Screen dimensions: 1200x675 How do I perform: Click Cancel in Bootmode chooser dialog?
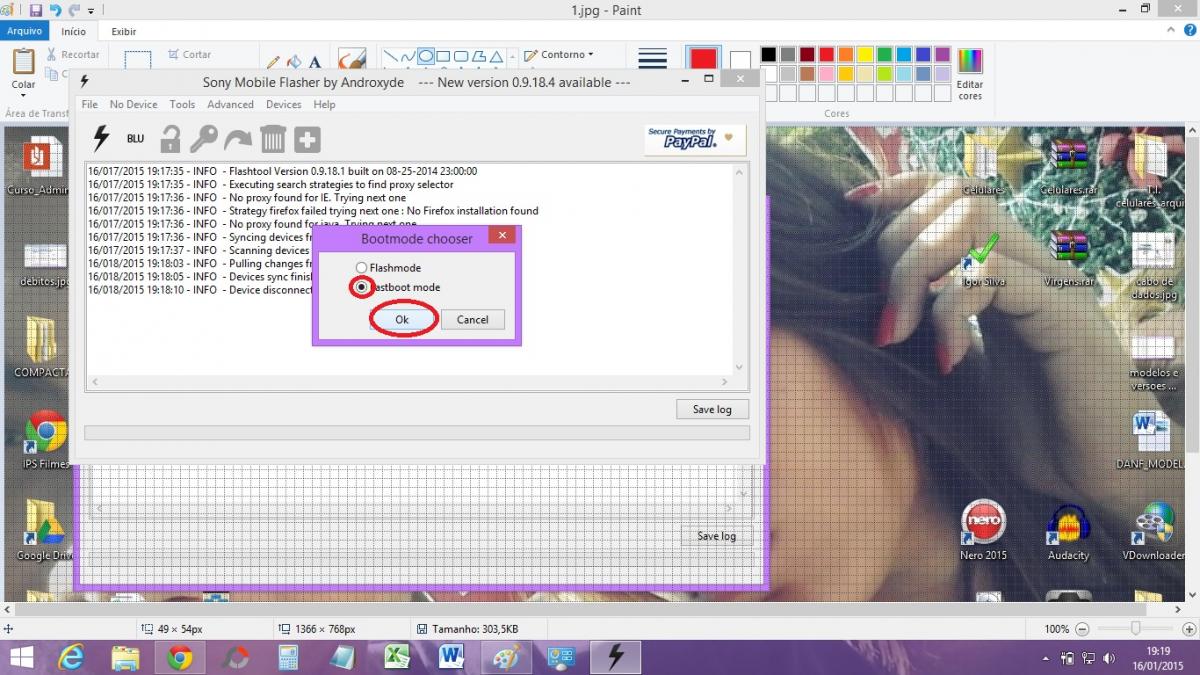click(473, 319)
